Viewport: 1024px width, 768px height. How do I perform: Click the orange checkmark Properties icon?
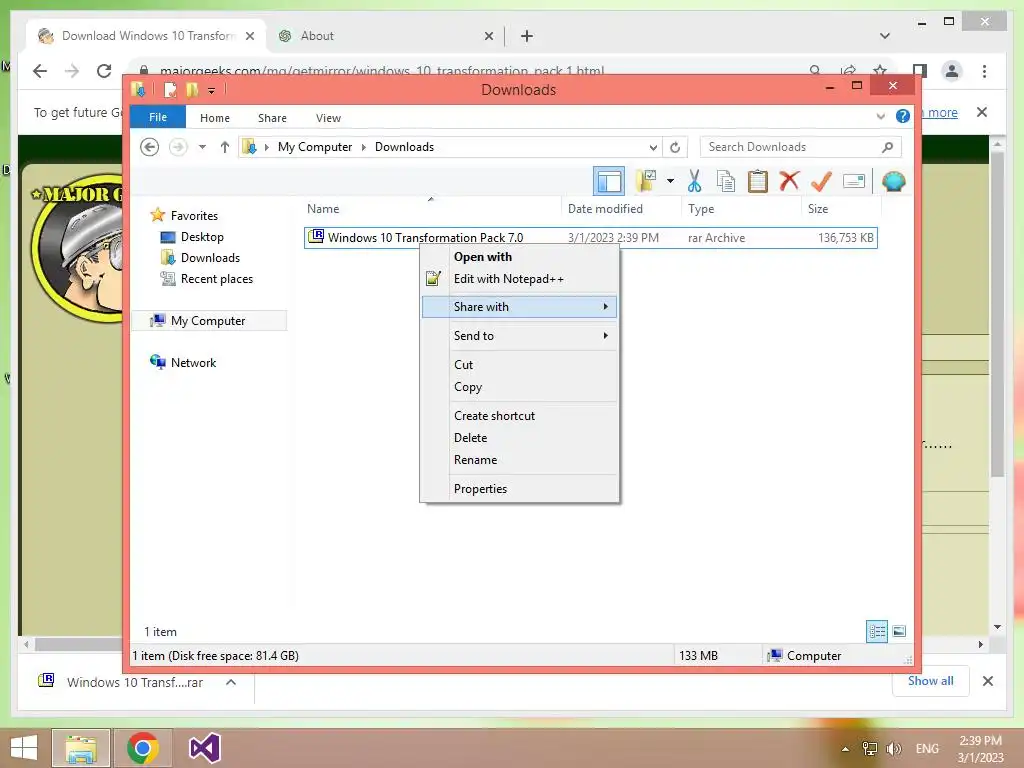[x=821, y=181]
